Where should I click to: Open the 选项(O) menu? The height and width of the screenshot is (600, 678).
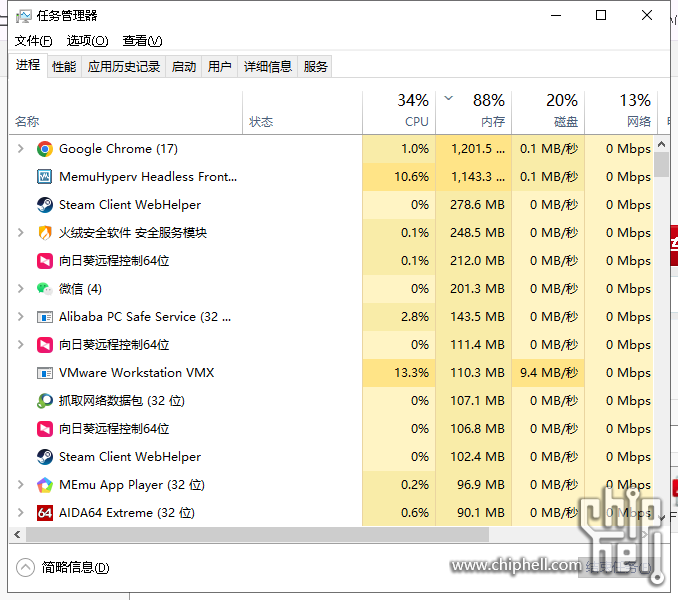[x=87, y=41]
